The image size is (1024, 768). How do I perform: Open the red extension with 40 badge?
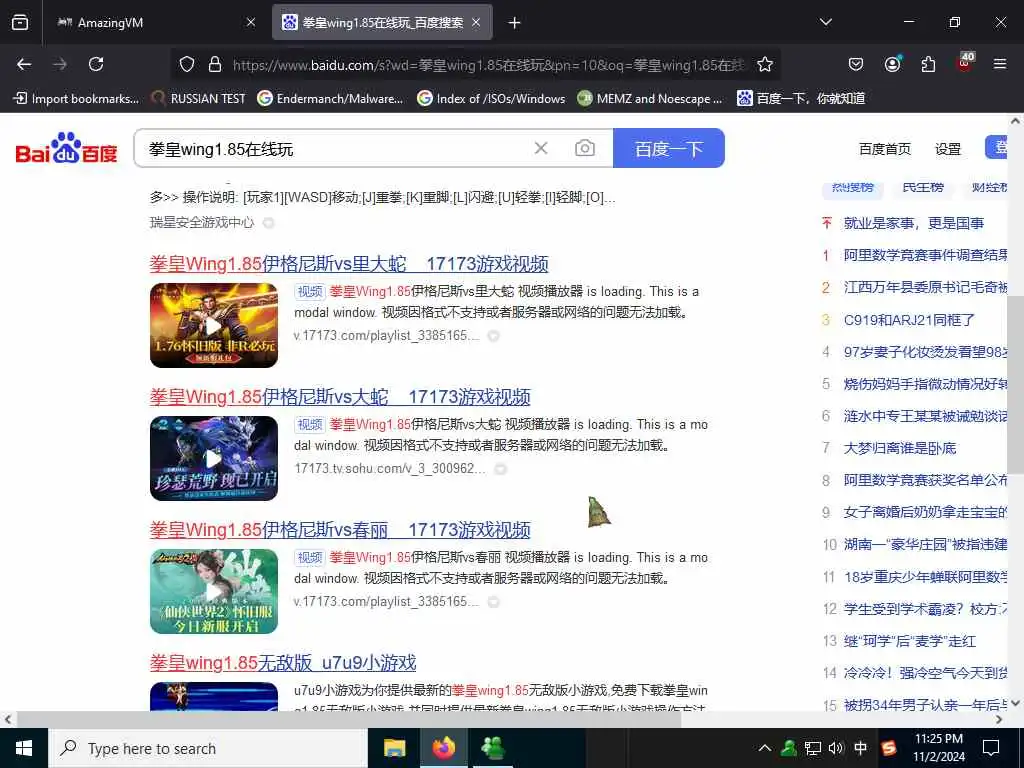pos(965,63)
